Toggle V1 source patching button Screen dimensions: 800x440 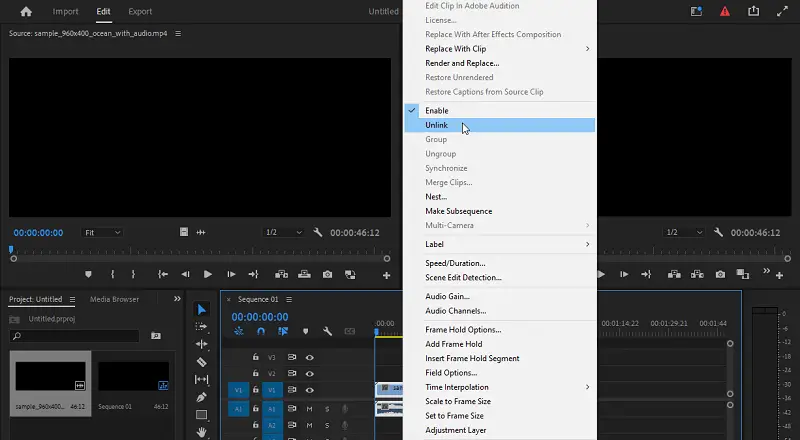(238, 390)
